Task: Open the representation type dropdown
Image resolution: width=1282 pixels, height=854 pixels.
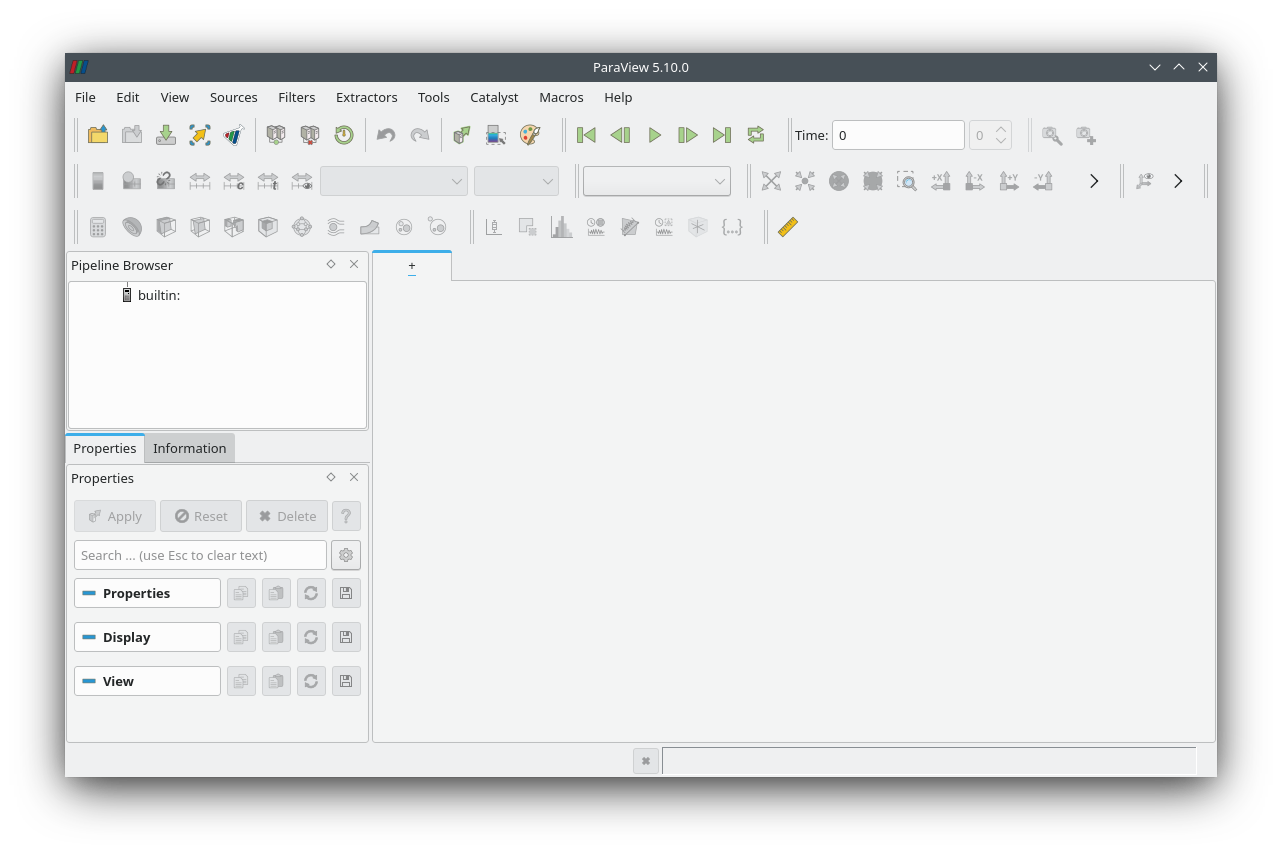Action: click(x=657, y=181)
